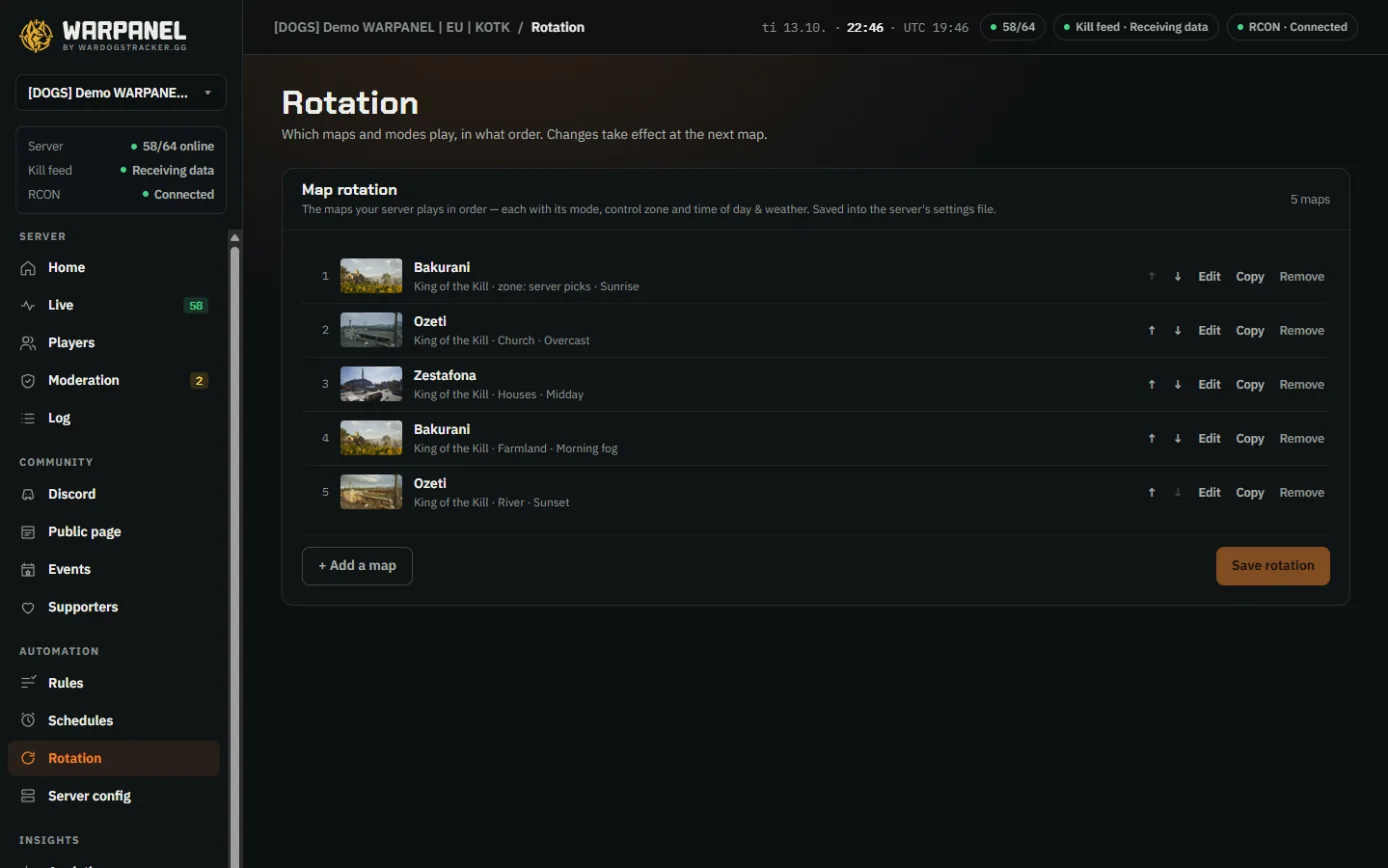Click the Log list icon in sidebar

coord(28,418)
